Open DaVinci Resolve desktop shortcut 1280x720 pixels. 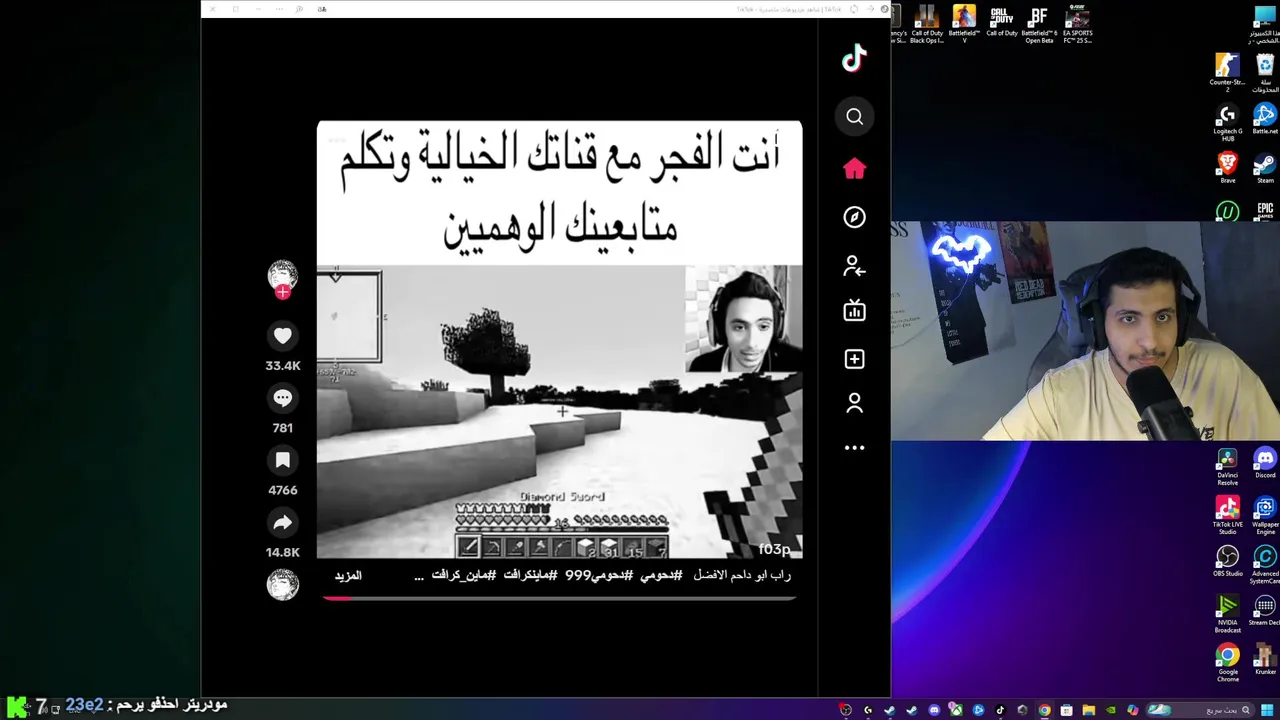1227,466
